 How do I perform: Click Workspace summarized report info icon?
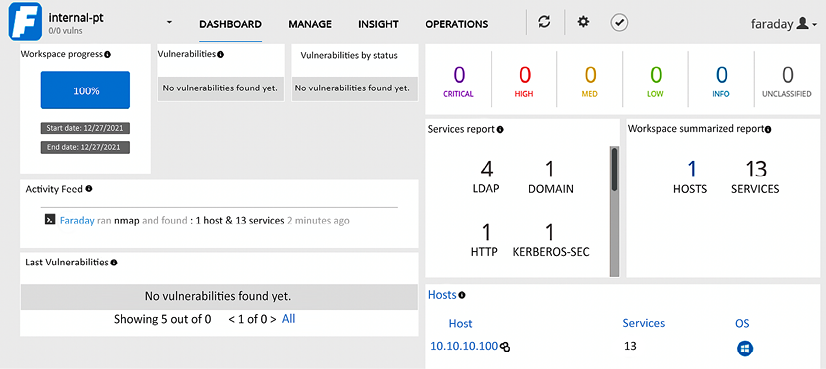(768, 129)
